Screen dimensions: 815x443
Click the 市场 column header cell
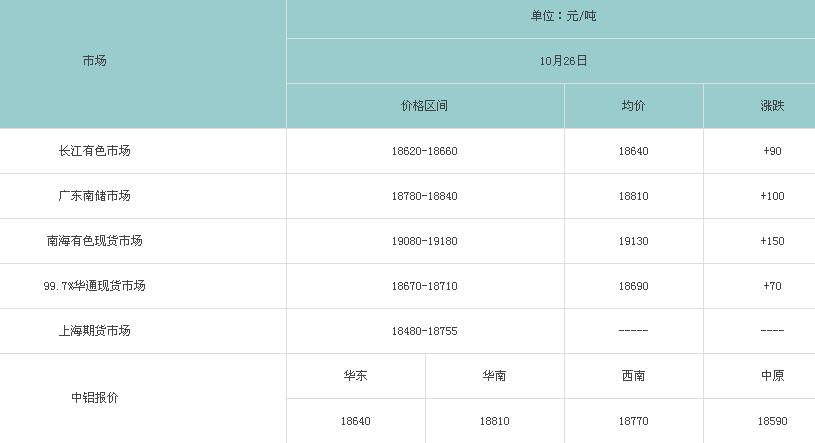point(95,61)
